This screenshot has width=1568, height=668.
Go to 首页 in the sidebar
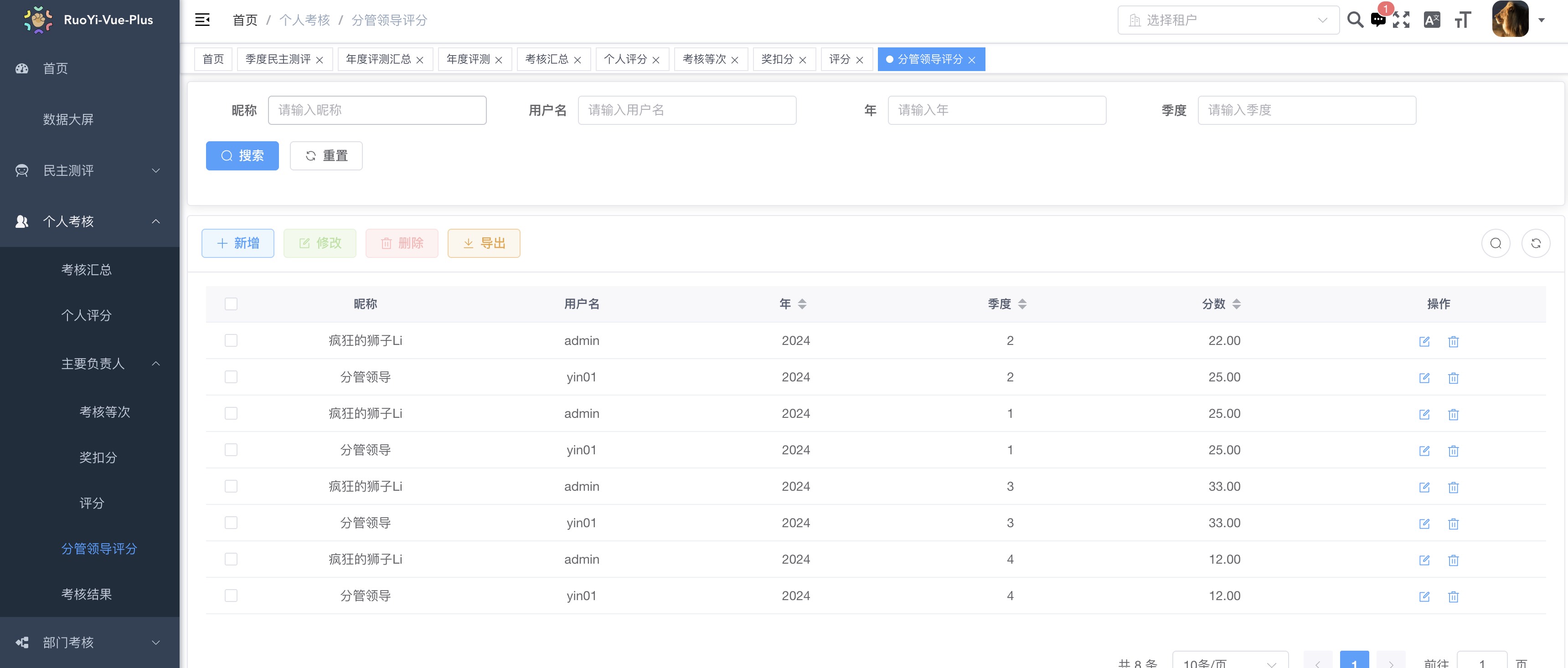89,68
